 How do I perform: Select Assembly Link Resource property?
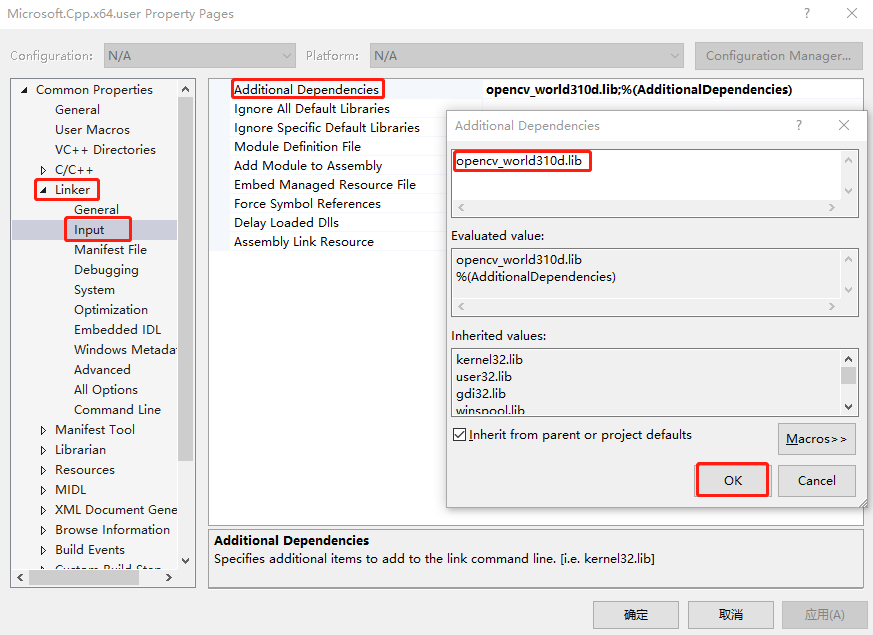pyautogui.click(x=303, y=242)
